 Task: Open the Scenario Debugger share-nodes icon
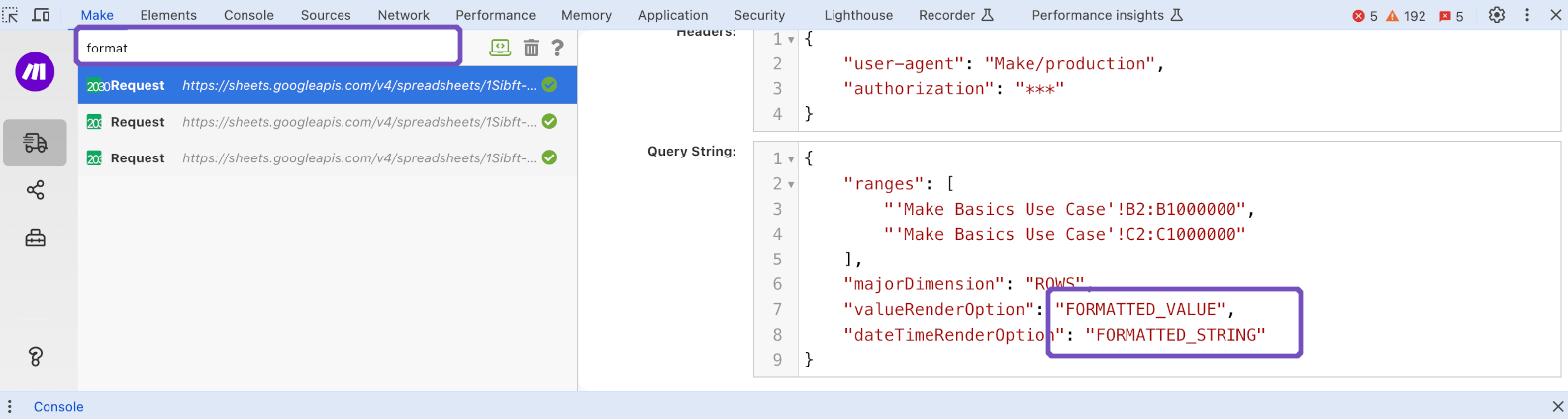pos(35,190)
